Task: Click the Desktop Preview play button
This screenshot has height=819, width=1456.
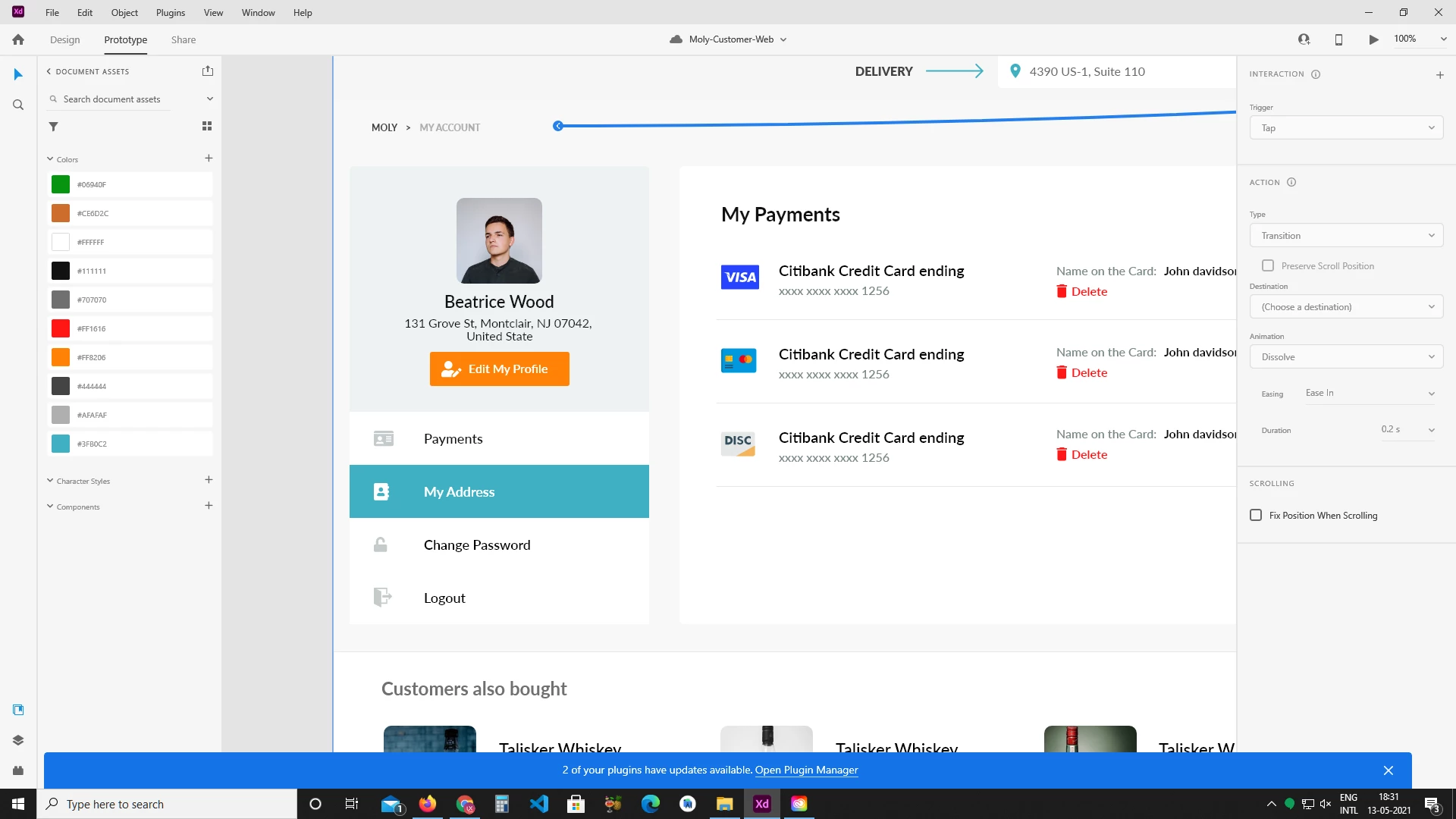Action: point(1373,39)
